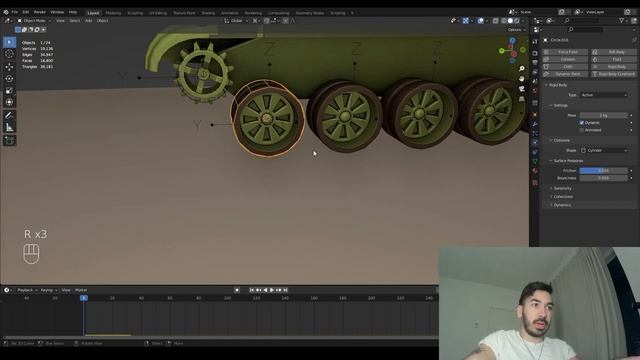This screenshot has height=360, width=640.
Task: Open collision Shape Cylinder dropdown
Action: pos(604,150)
